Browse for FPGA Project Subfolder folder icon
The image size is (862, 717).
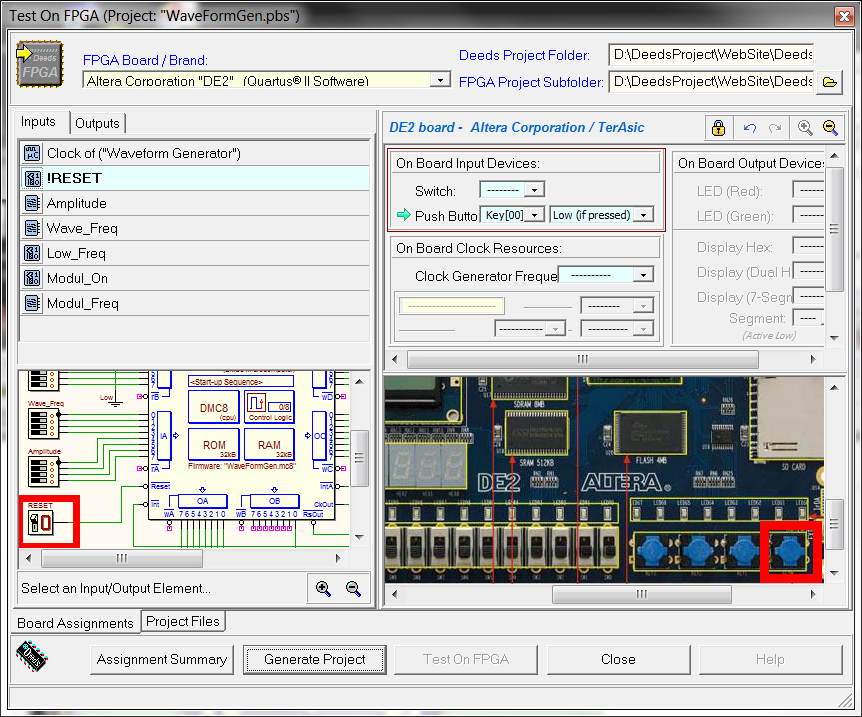coord(830,82)
